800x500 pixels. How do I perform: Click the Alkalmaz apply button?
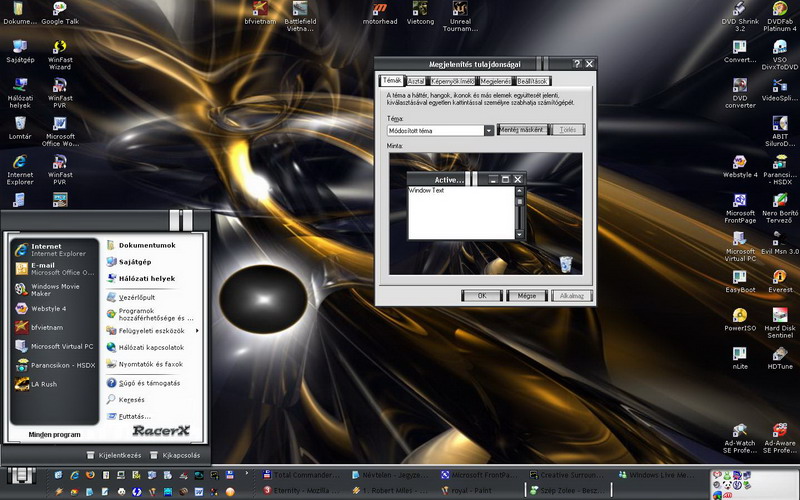coord(571,295)
